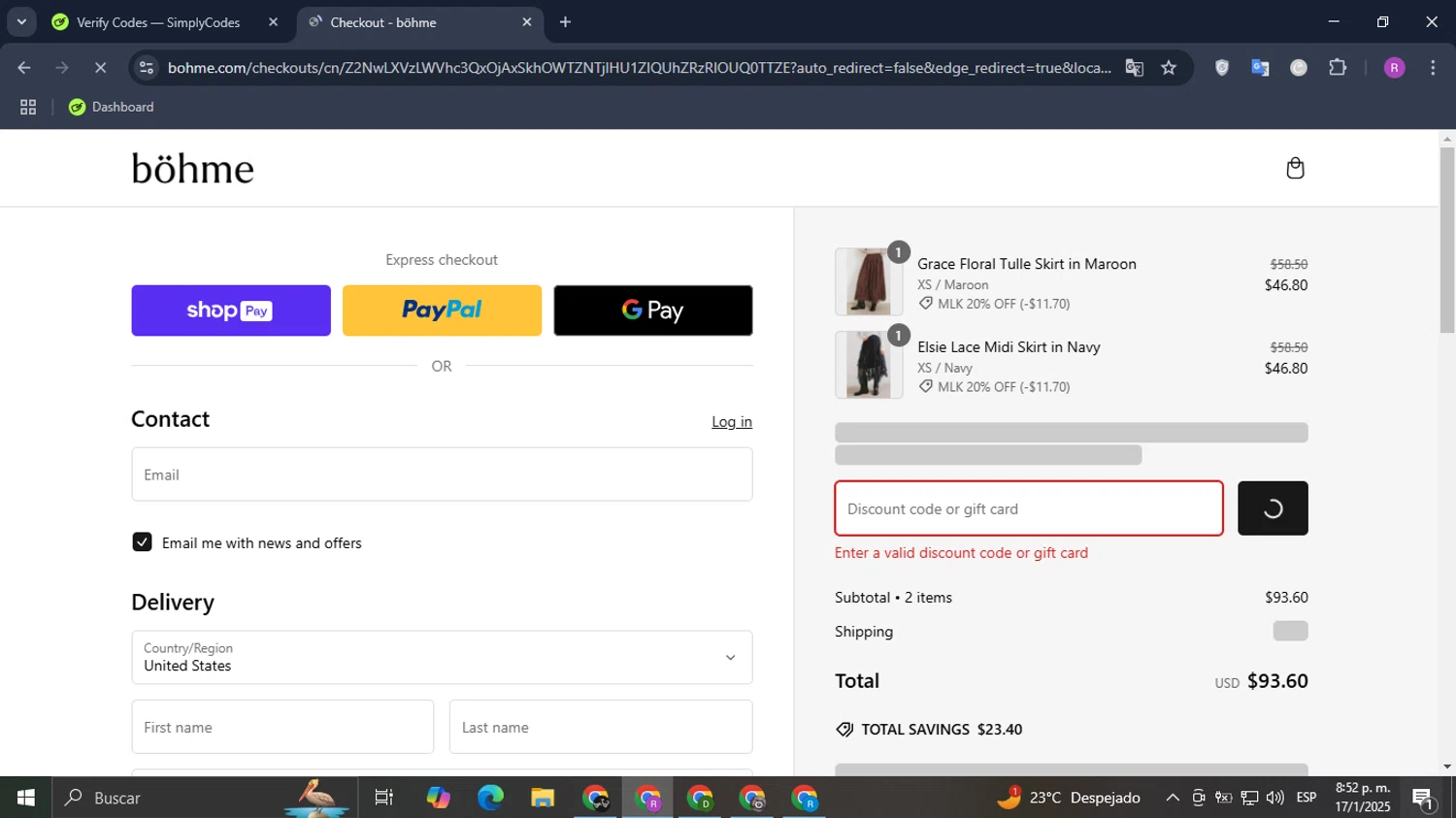Click the Last name field
Viewport: 1456px width, 818px height.
tap(601, 727)
